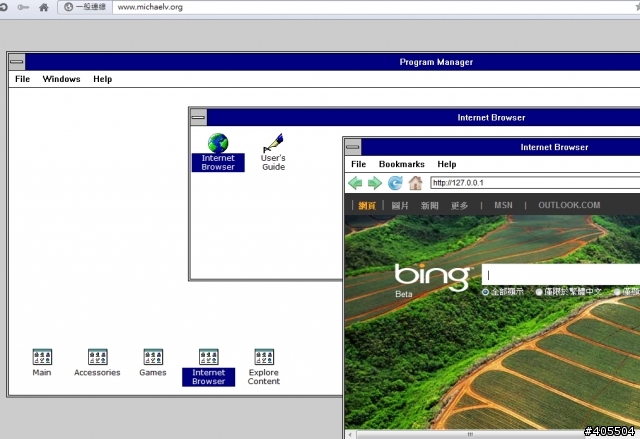Click the Program Manager title bar
This screenshot has width=640, height=439.
click(x=333, y=62)
